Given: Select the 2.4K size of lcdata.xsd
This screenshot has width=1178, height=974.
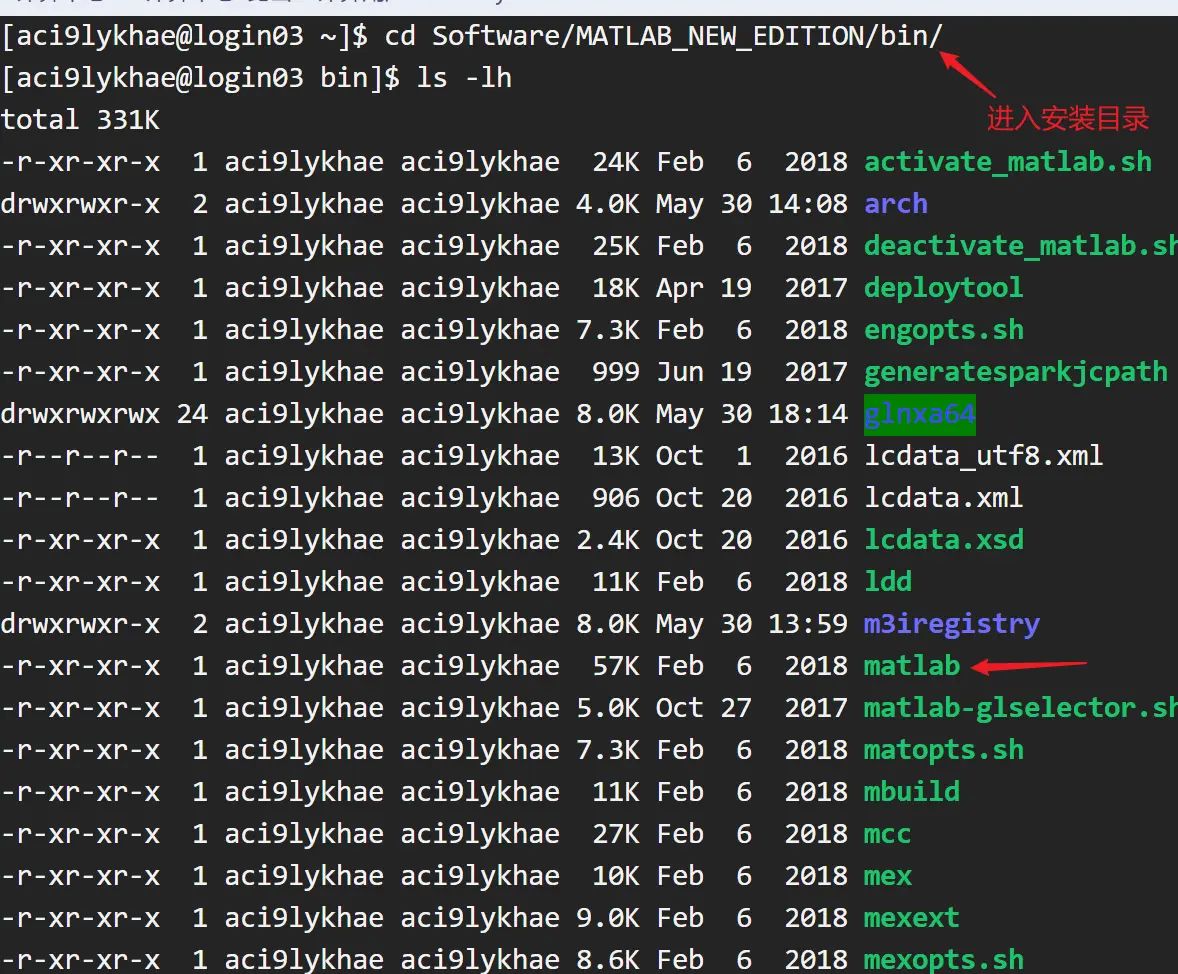Looking at the screenshot, I should (x=609, y=540).
